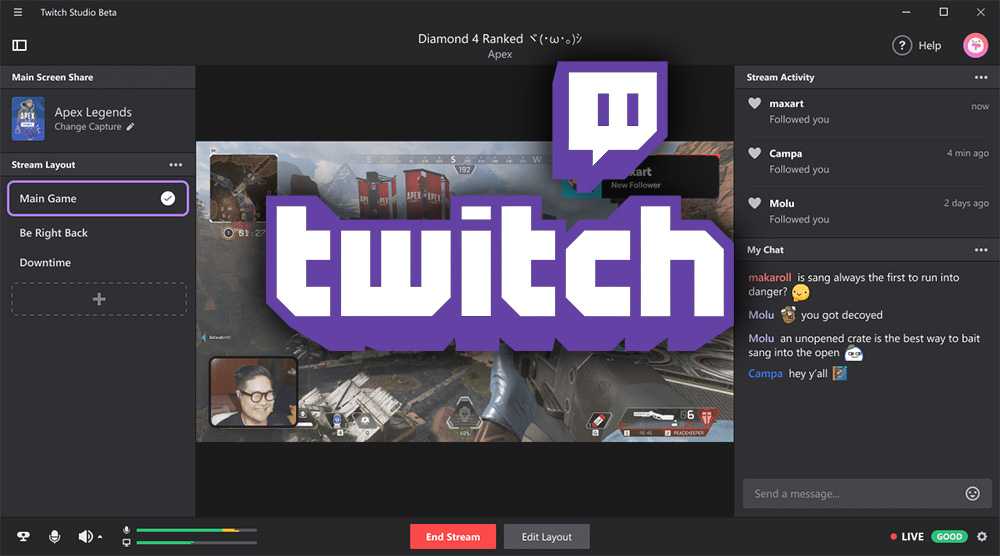Screen dimensions: 1000x556
Task: Click the GOOD stream health badge
Action: pyautogui.click(x=949, y=537)
